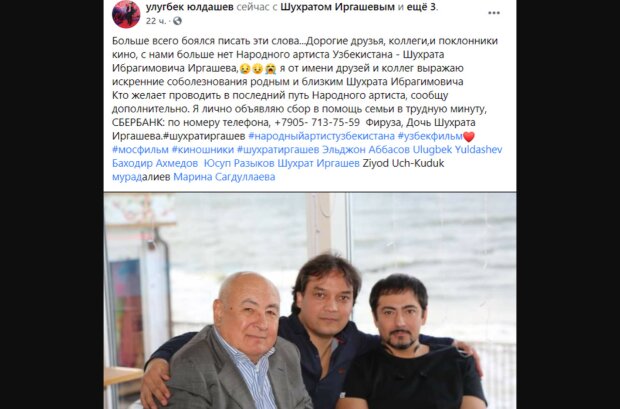Open blue hashtag #шухратиргашев

coord(278,150)
